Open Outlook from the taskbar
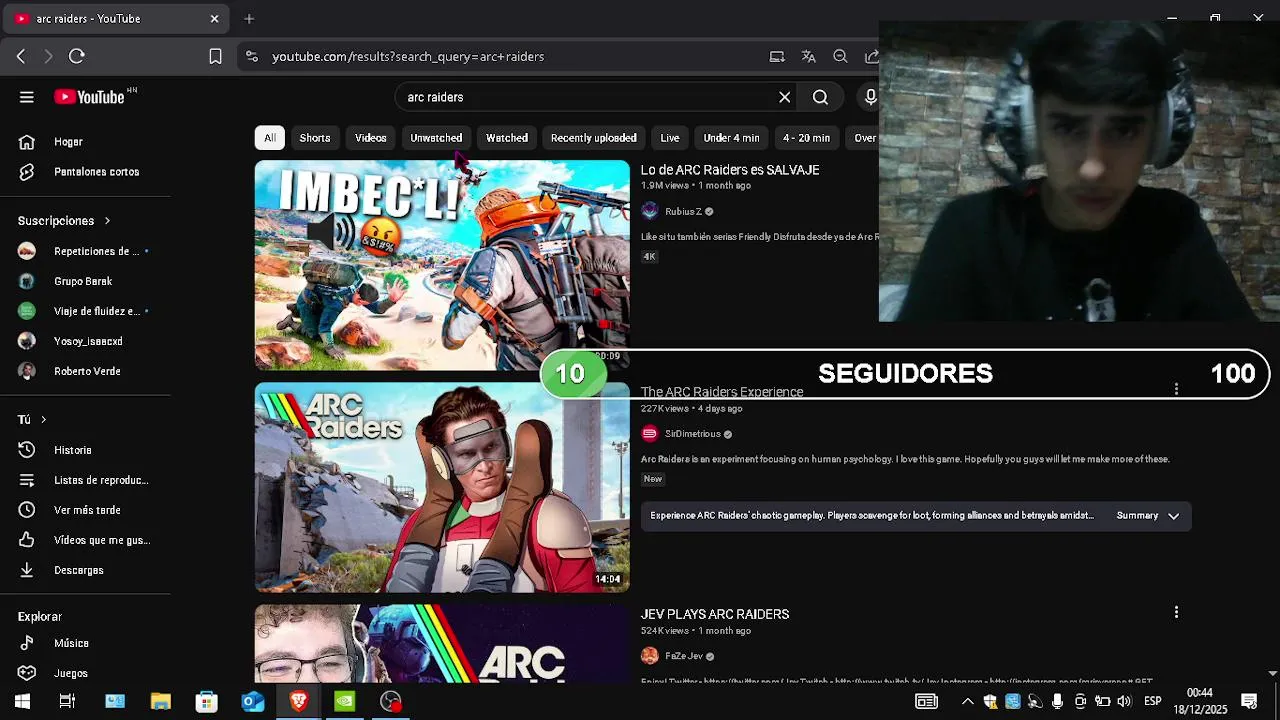The height and width of the screenshot is (720, 1280). pos(253,702)
